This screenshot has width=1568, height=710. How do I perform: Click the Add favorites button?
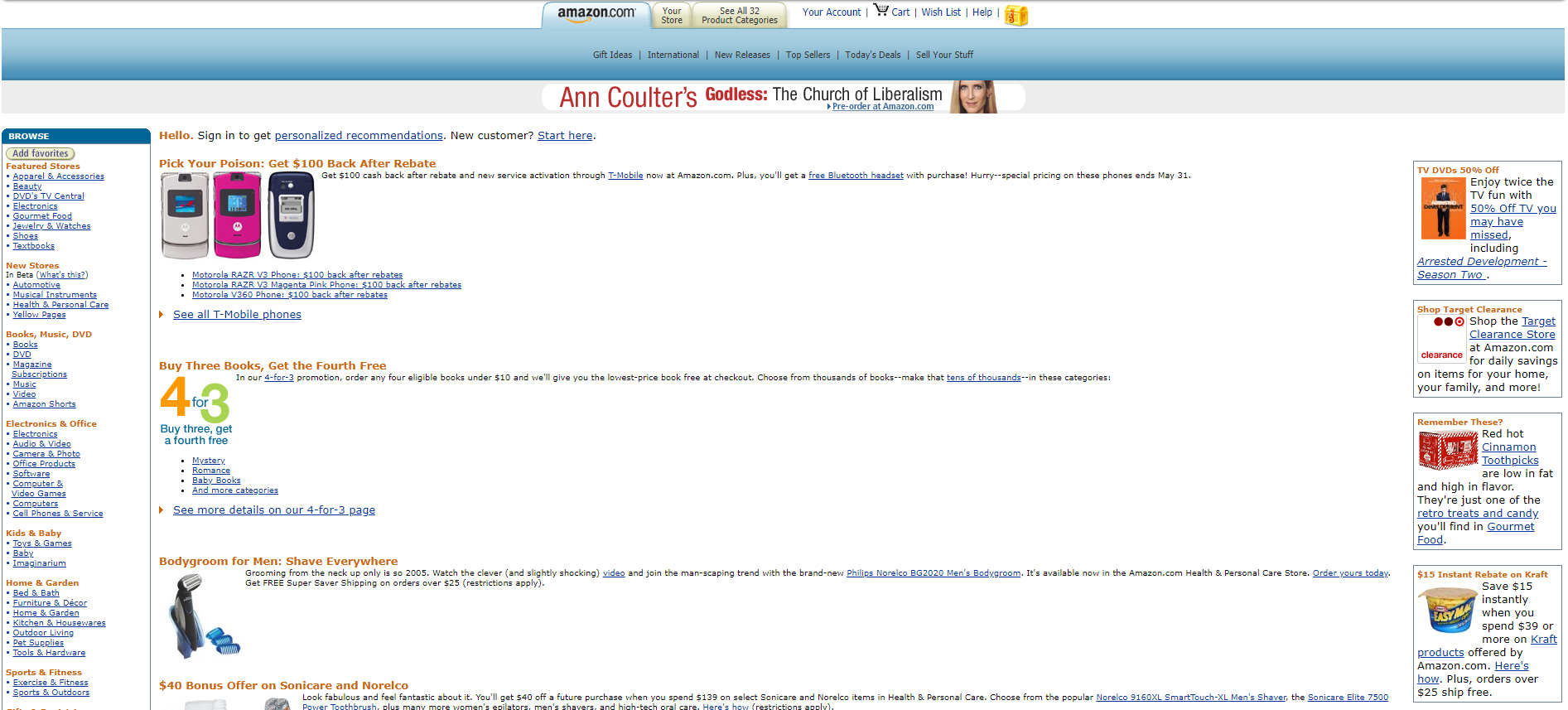pos(40,153)
